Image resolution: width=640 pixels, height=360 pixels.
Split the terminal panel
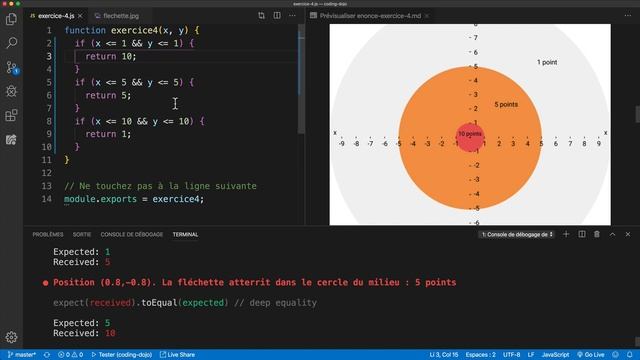click(x=582, y=234)
